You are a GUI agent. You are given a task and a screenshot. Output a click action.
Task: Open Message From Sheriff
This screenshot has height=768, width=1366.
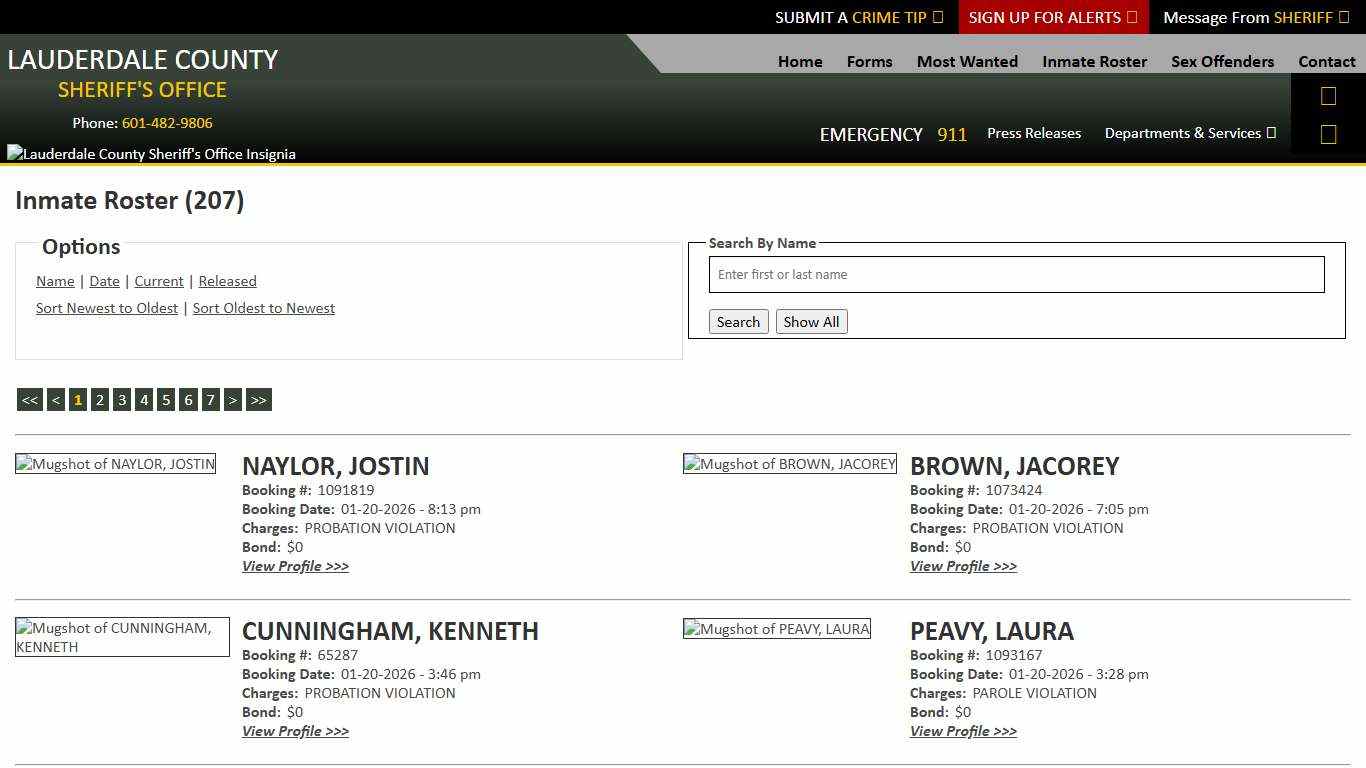point(1248,17)
